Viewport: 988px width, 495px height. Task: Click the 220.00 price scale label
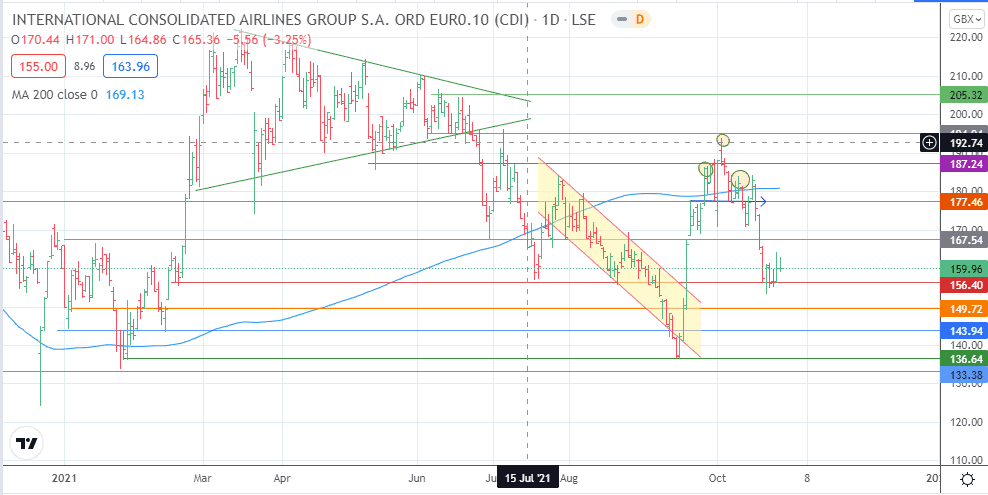(x=965, y=38)
